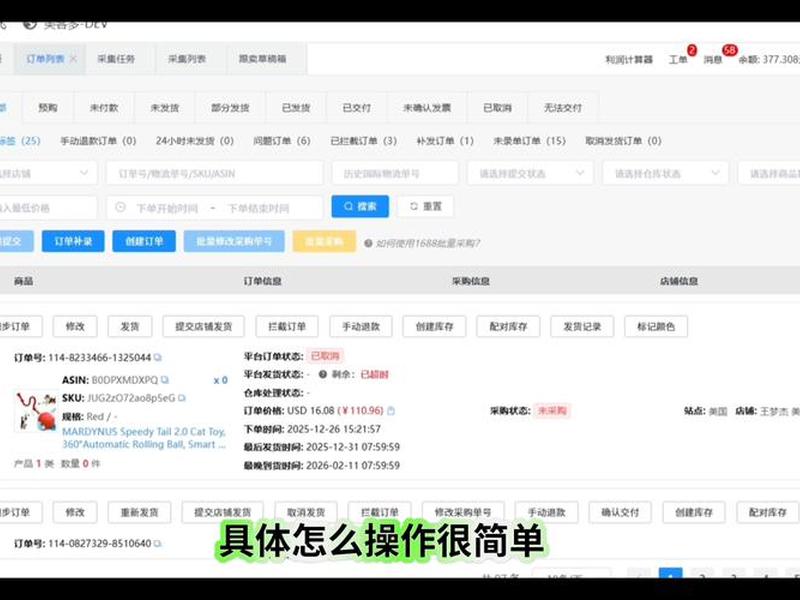800x600 pixels.
Task: Show 取消发货订单 (0)
Action: (623, 141)
